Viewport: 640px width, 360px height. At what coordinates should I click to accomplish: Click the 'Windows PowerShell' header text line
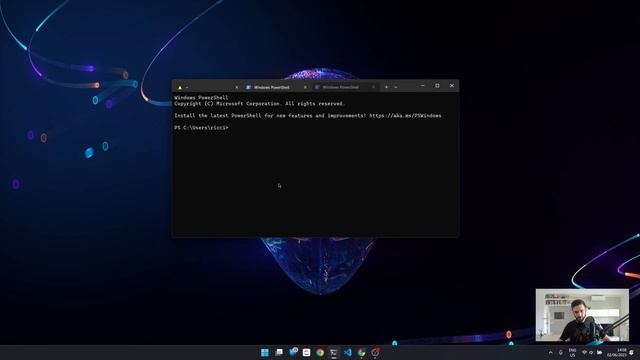pos(201,98)
